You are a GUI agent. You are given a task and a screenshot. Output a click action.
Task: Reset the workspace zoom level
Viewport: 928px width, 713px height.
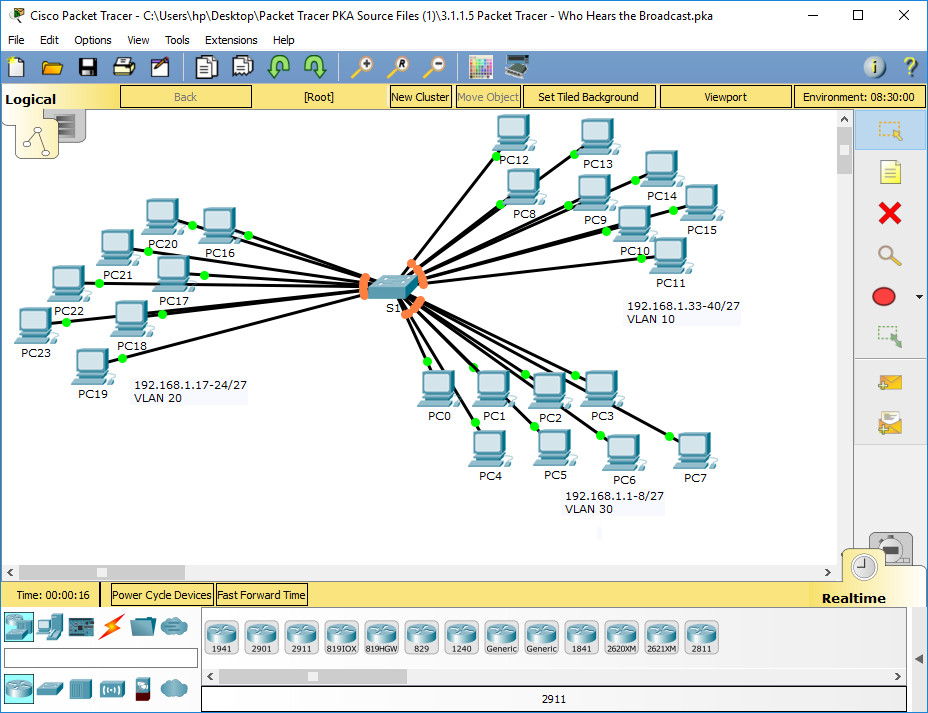coord(398,67)
